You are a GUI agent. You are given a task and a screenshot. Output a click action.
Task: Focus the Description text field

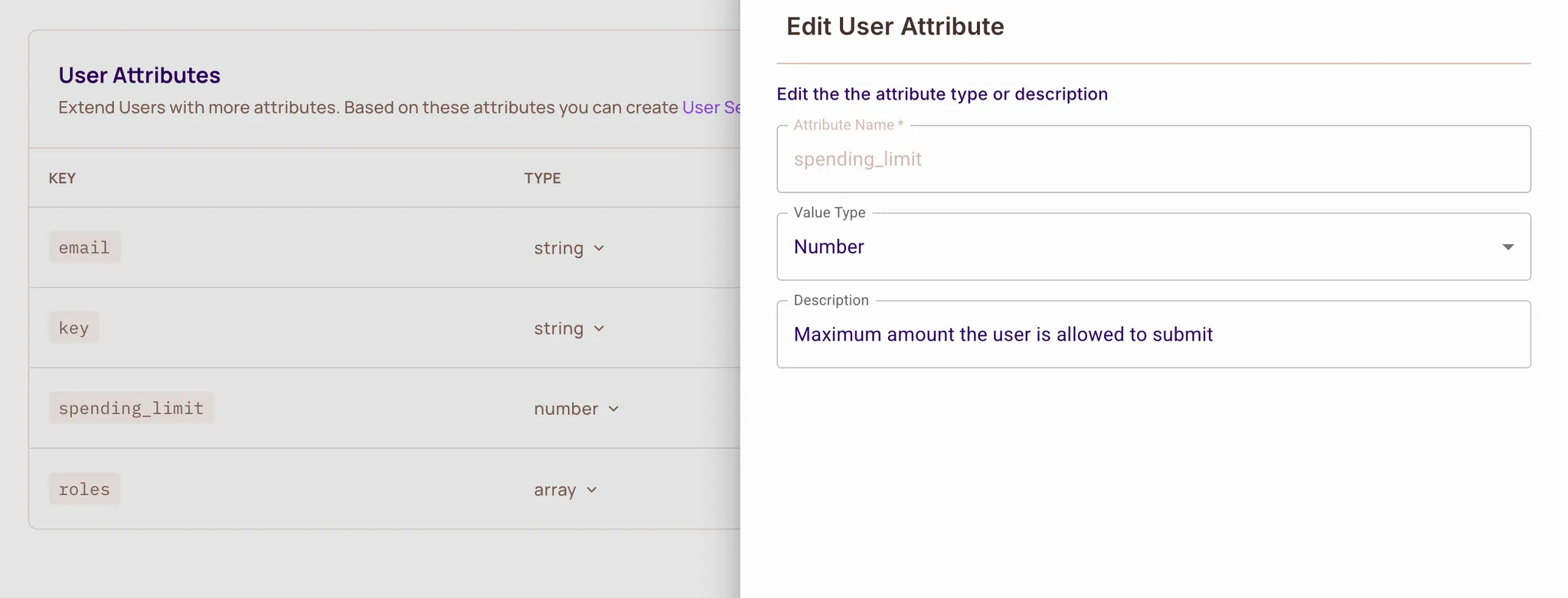(1152, 335)
